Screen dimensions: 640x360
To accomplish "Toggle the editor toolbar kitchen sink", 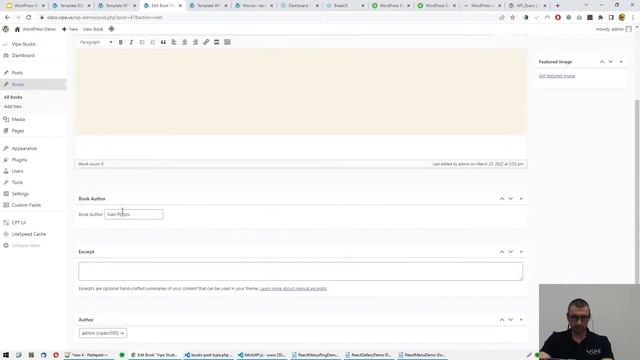I will (227, 42).
